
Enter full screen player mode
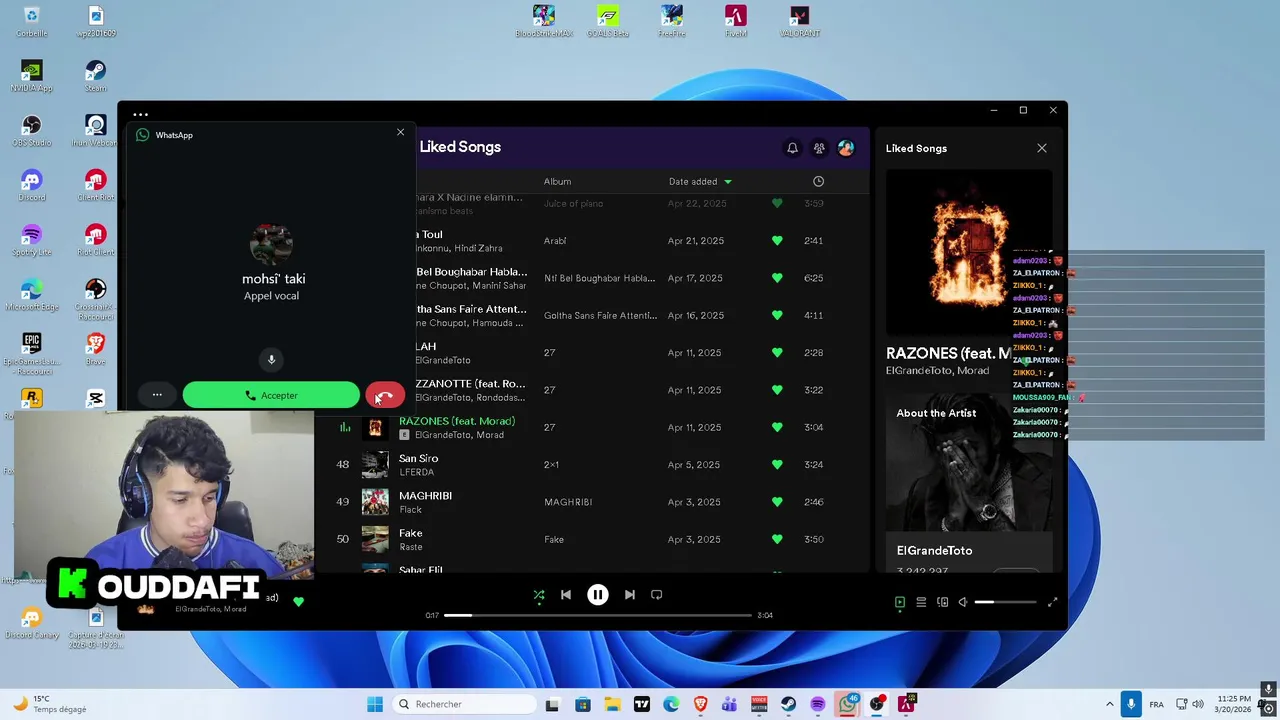[x=1052, y=602]
